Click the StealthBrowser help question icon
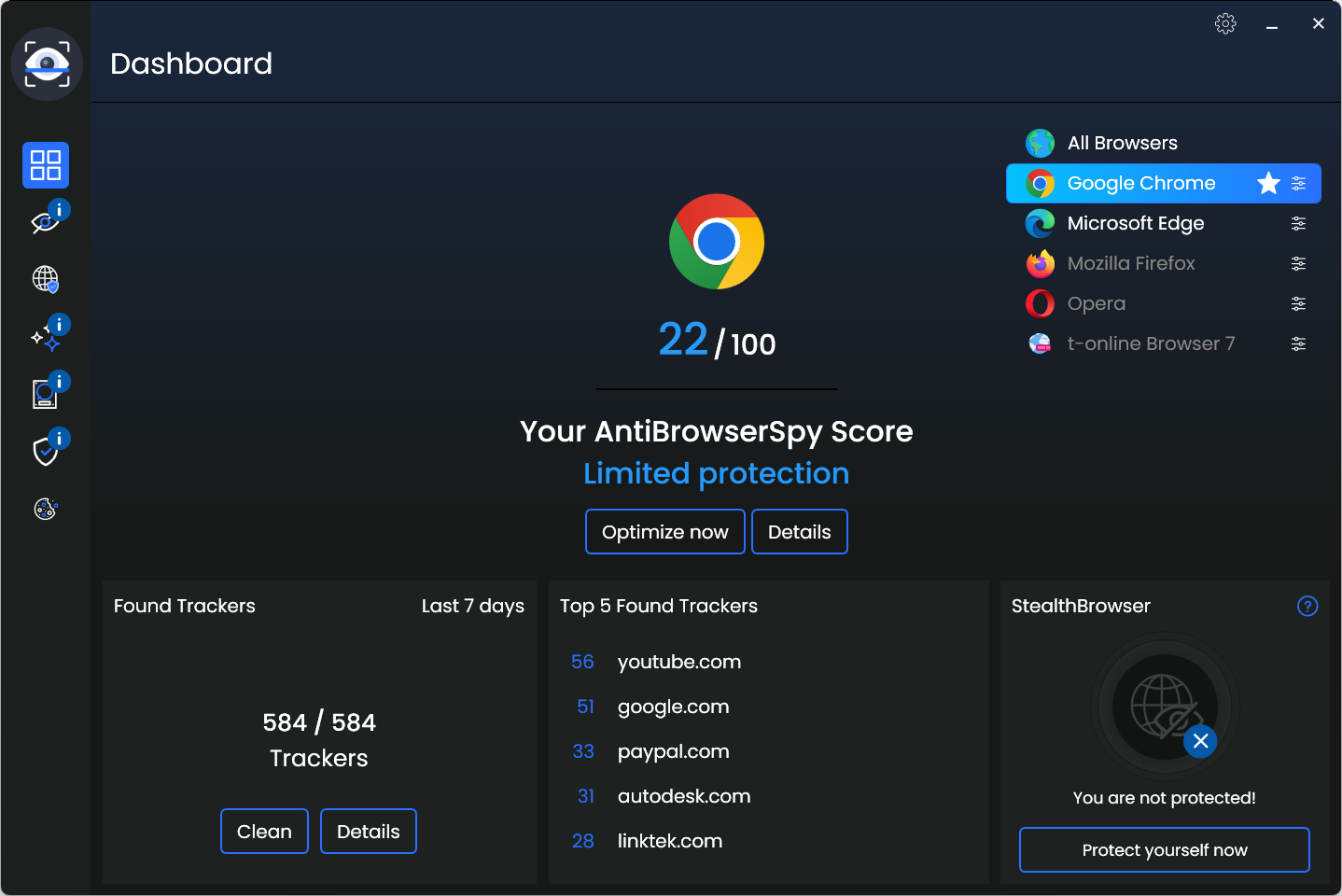 (x=1307, y=606)
